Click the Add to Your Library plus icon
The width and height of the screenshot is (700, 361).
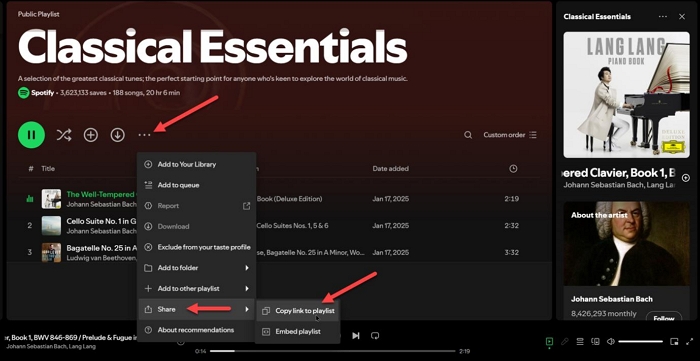pos(148,164)
